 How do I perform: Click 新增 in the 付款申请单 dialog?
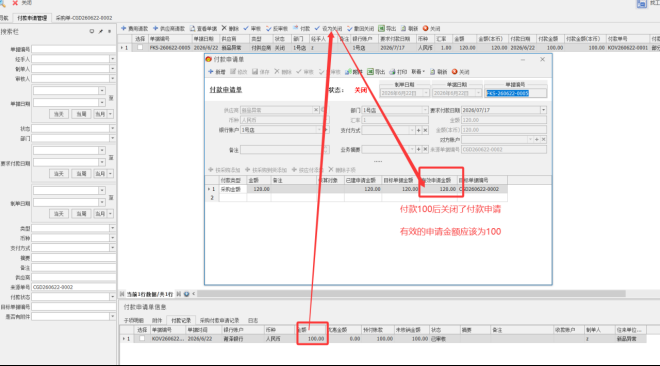click(x=217, y=72)
